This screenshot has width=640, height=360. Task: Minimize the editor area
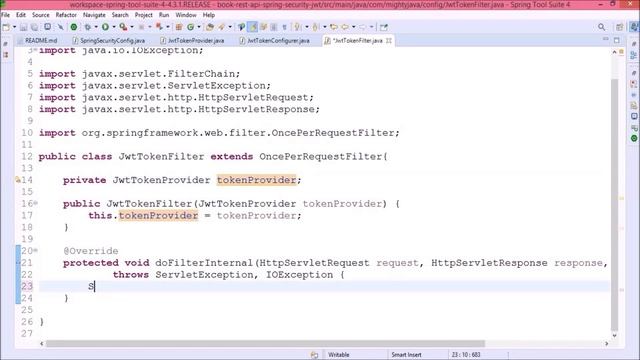pyautogui.click(x=606, y=40)
